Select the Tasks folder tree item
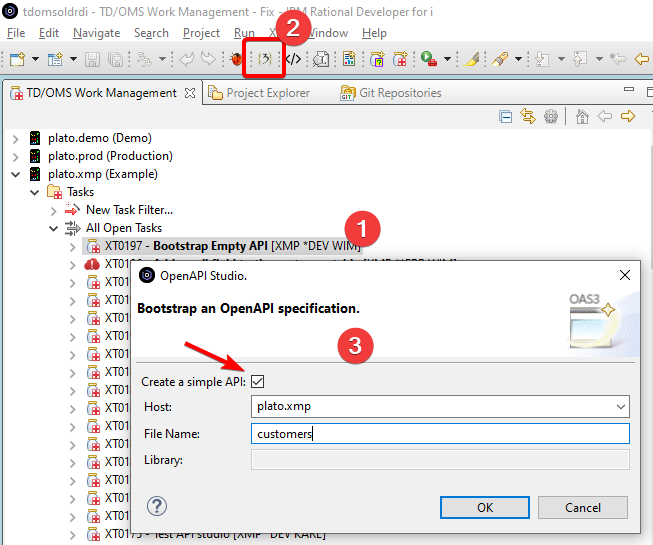This screenshot has height=545, width=653. [x=80, y=192]
